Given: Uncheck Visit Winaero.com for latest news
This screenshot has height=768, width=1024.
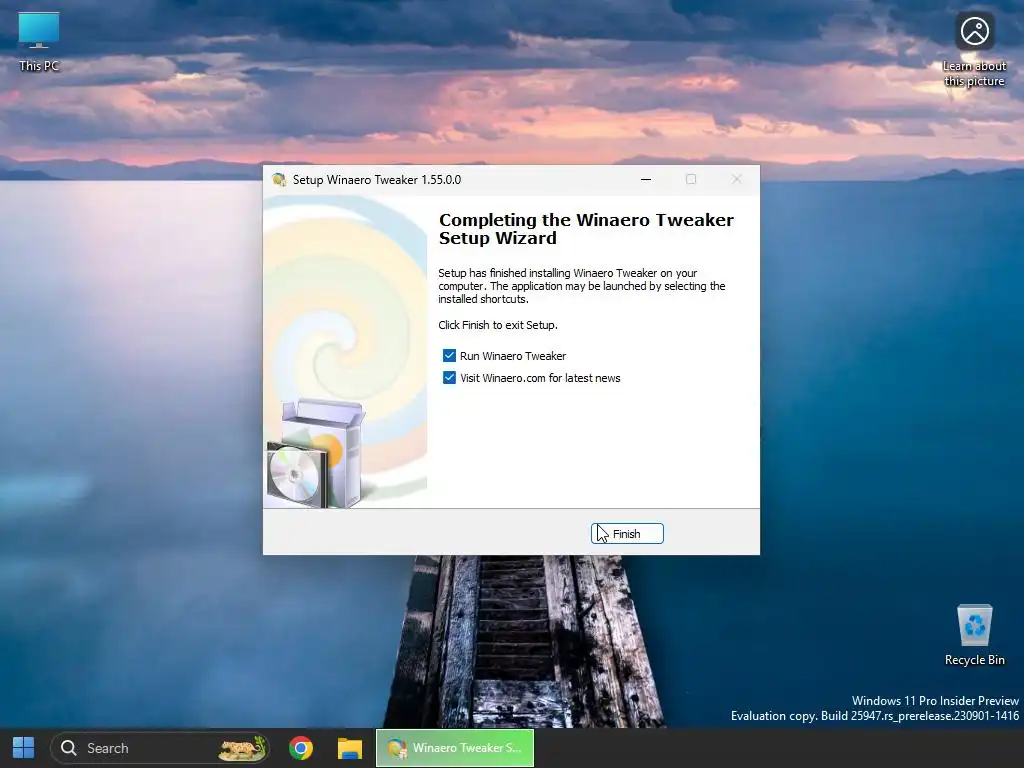Looking at the screenshot, I should click(x=449, y=378).
